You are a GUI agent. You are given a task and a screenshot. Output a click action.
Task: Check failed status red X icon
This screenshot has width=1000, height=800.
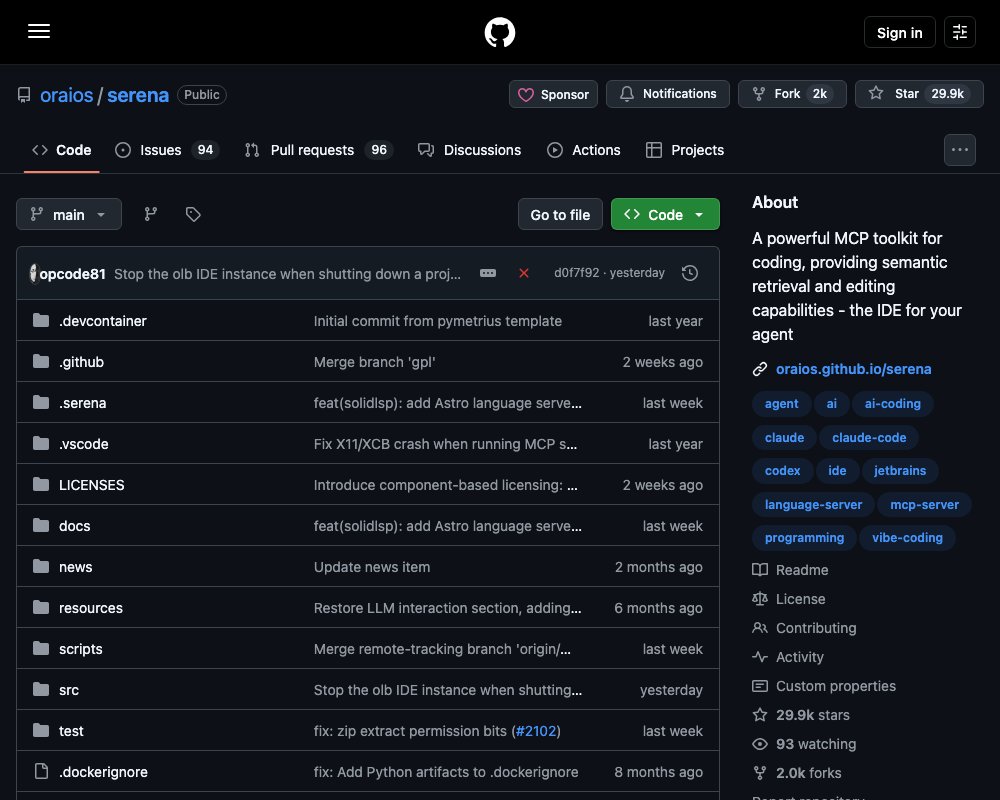(524, 273)
